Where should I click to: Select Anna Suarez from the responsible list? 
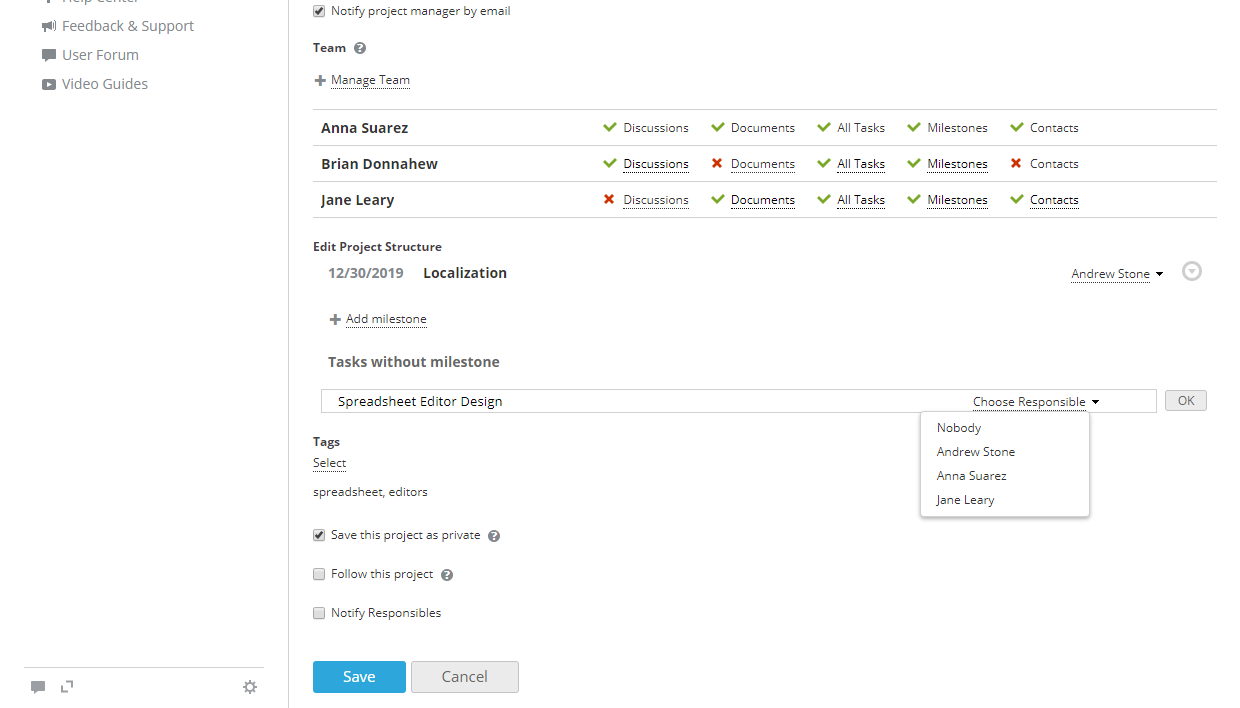(971, 476)
